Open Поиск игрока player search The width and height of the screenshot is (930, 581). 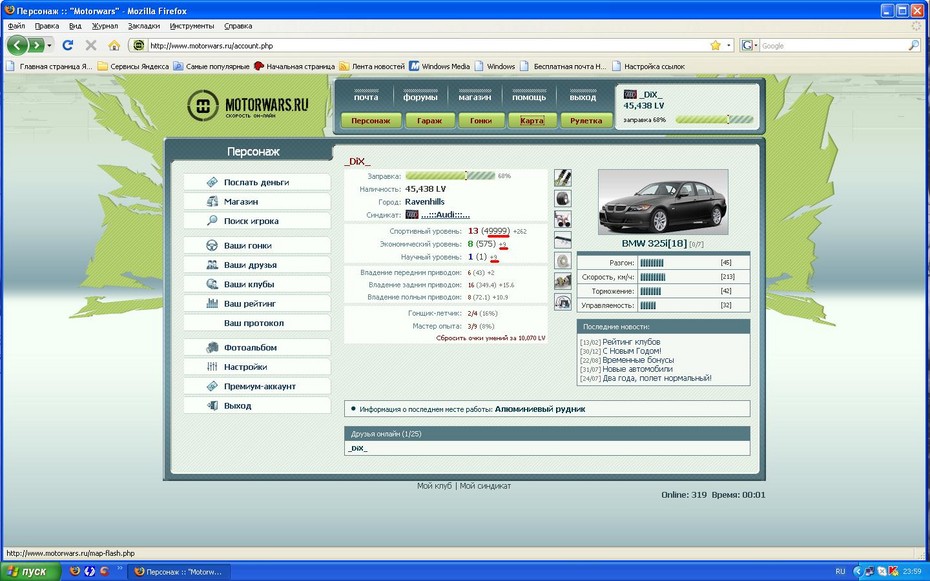click(257, 221)
